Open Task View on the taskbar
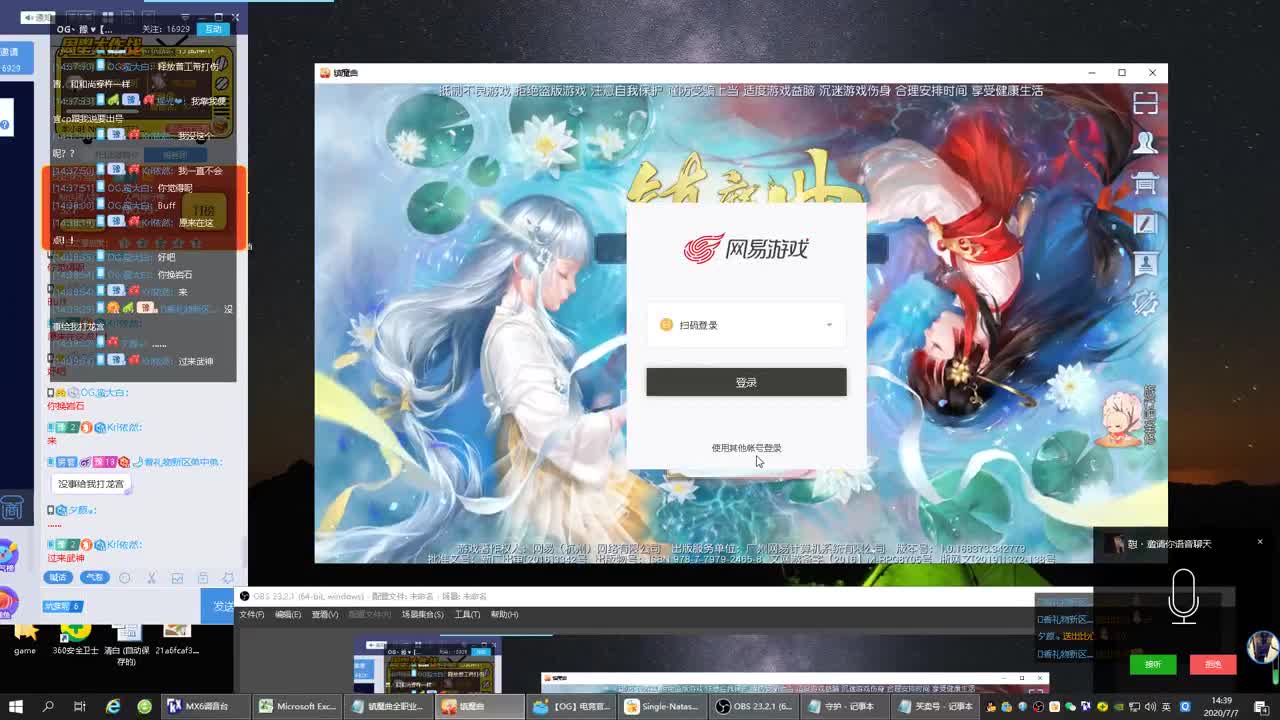Viewport: 1280px width, 720px height. [x=80, y=706]
